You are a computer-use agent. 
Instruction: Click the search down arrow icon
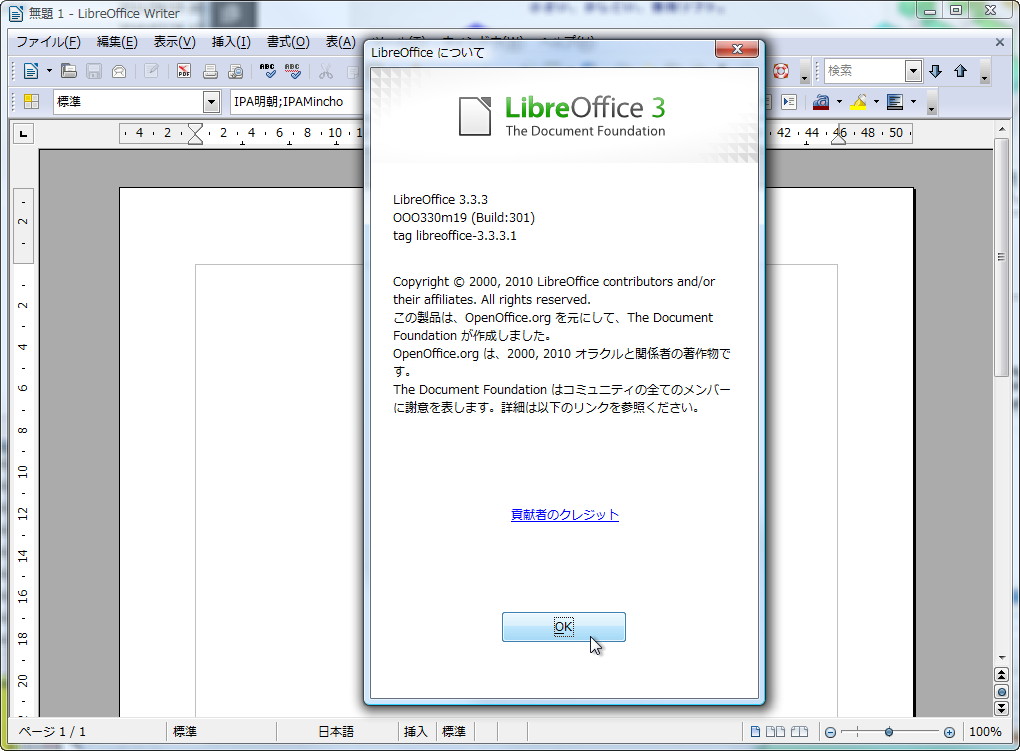(934, 71)
